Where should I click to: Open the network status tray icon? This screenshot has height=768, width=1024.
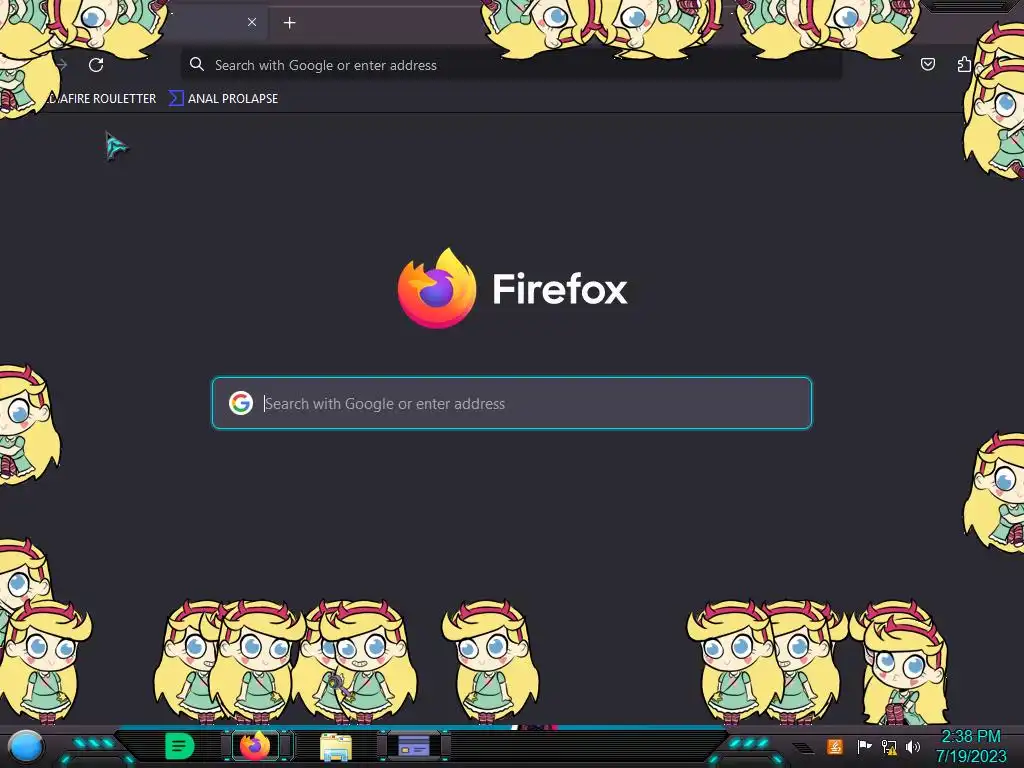click(x=889, y=746)
